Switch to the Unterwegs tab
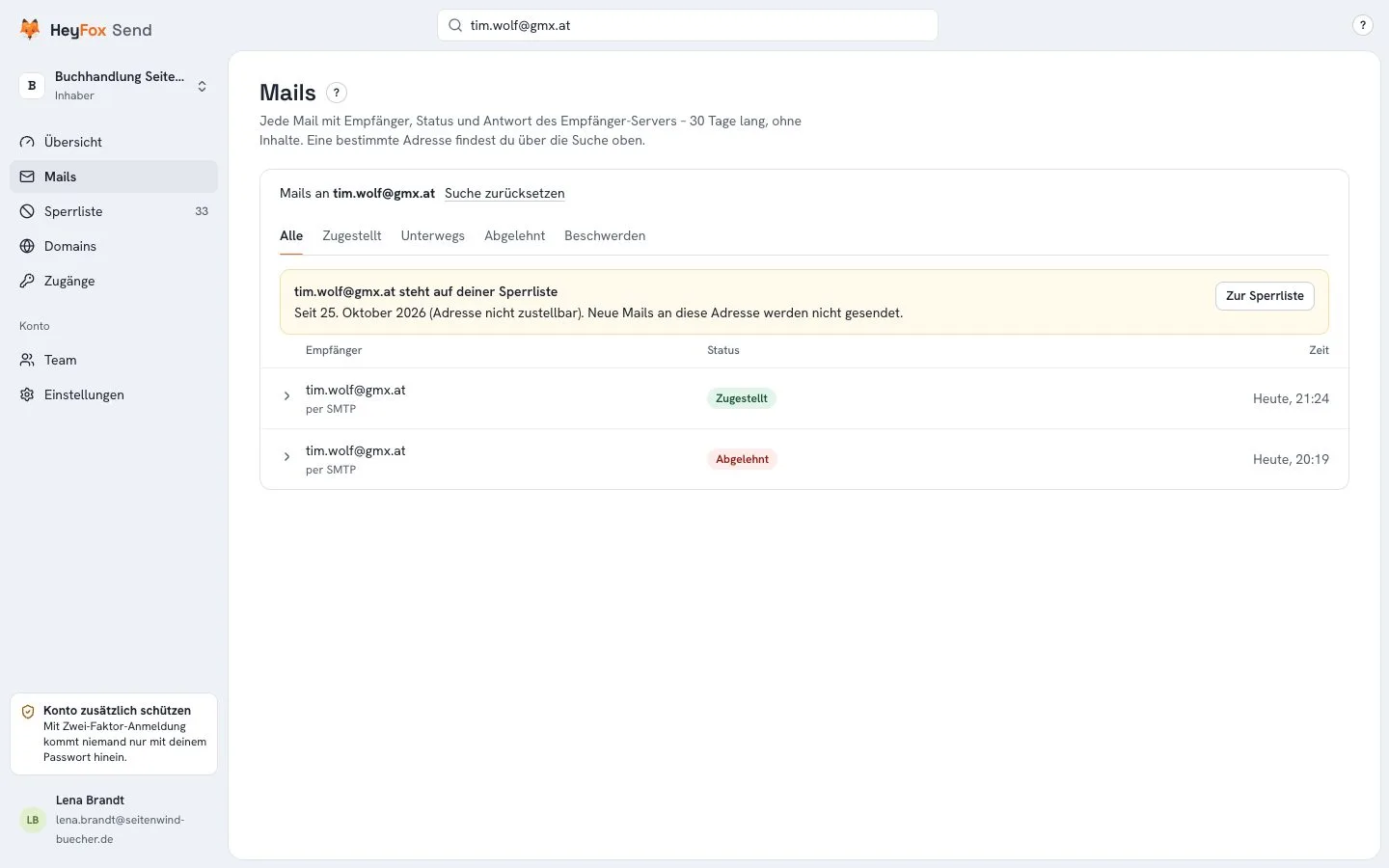 pyautogui.click(x=433, y=235)
